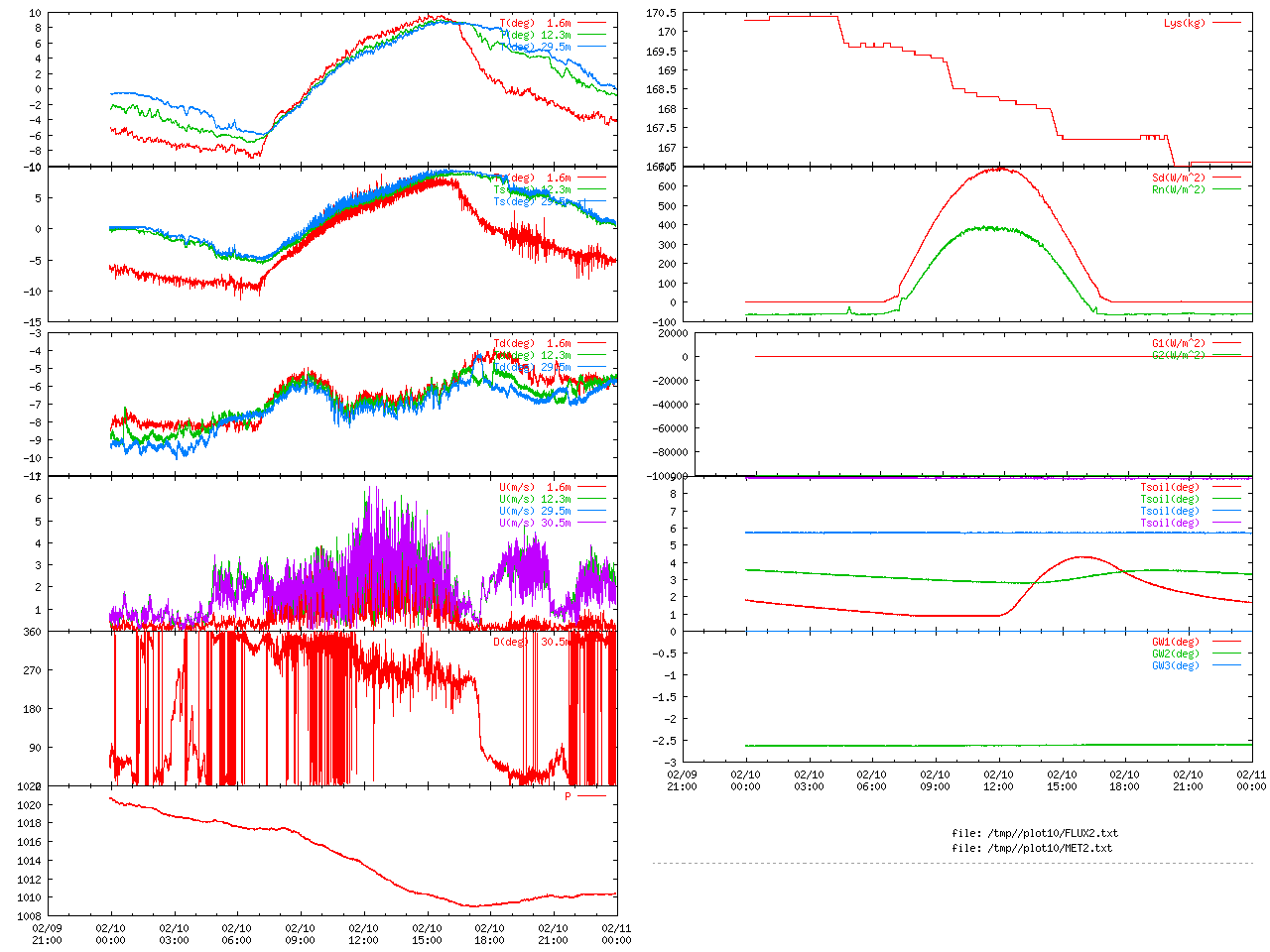Click the file path text for FLUX2.txt
The width and height of the screenshot is (1270, 952).
(x=1034, y=833)
